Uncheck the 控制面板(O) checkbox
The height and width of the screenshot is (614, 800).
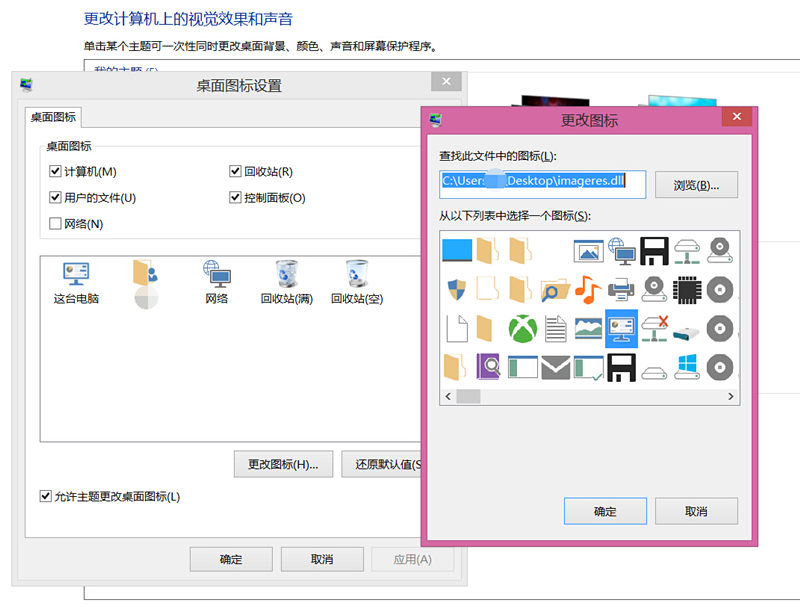coord(236,198)
